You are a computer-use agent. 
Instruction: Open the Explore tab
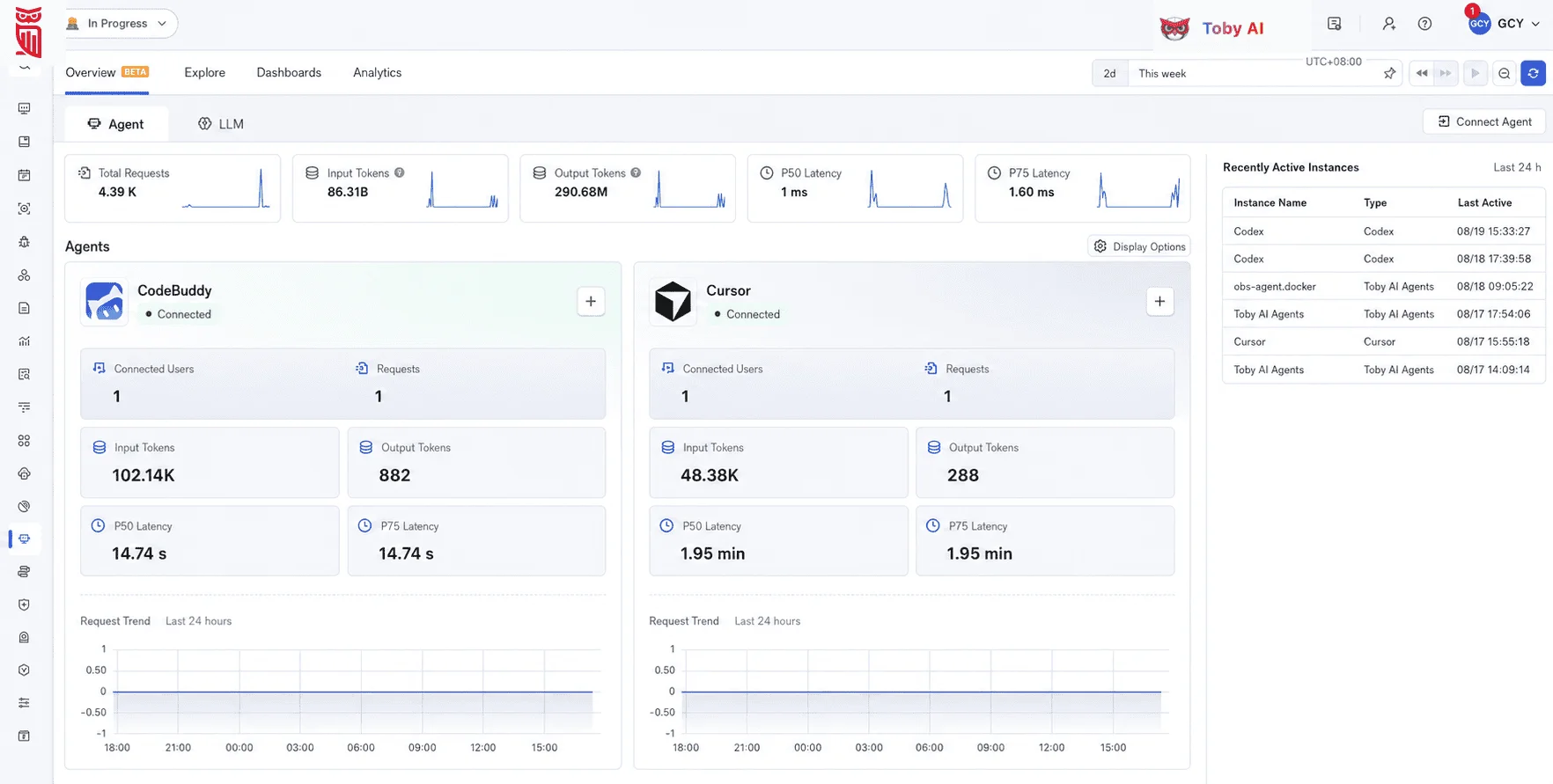coord(205,72)
